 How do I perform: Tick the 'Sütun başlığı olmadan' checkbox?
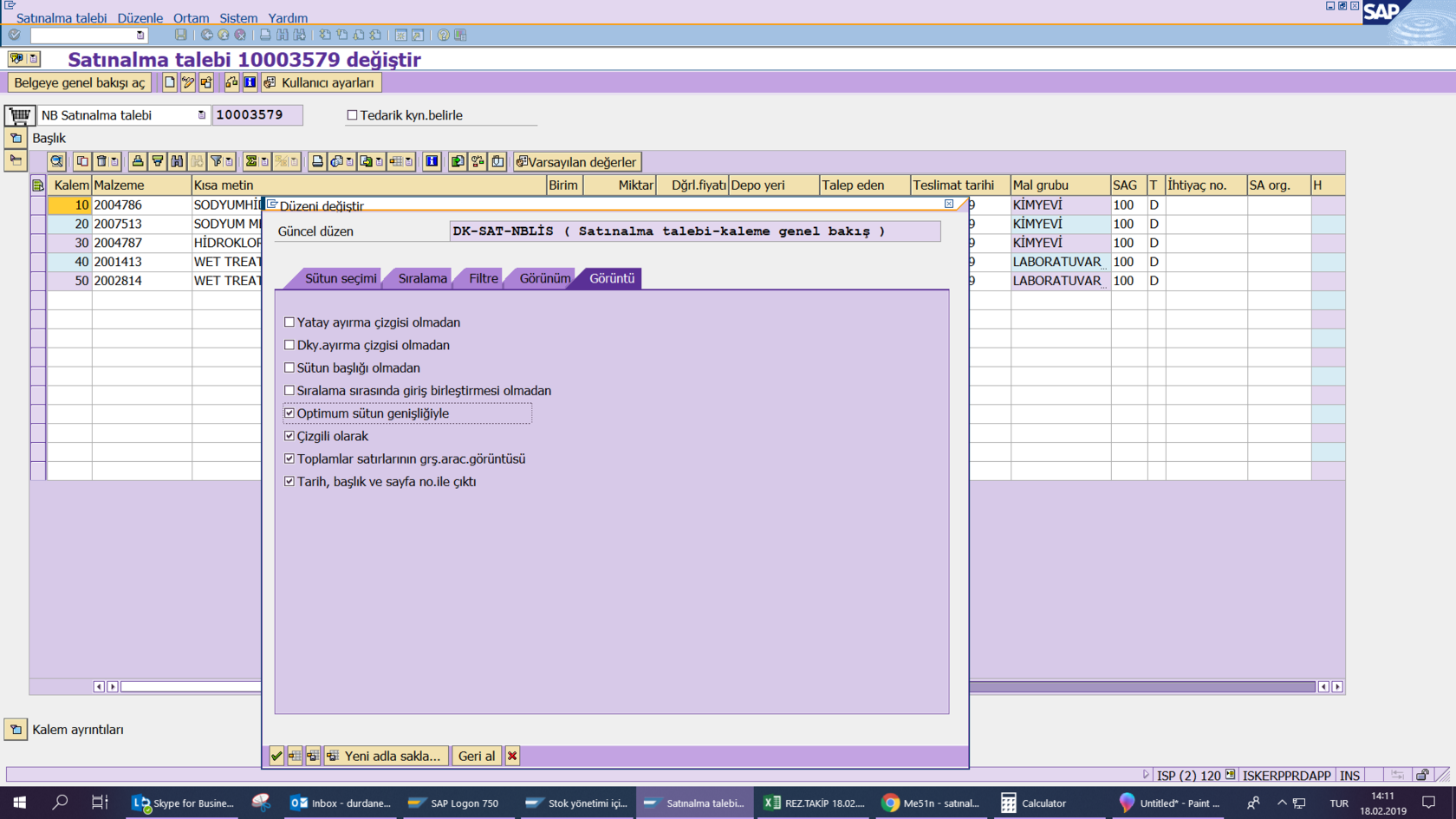coord(289,367)
